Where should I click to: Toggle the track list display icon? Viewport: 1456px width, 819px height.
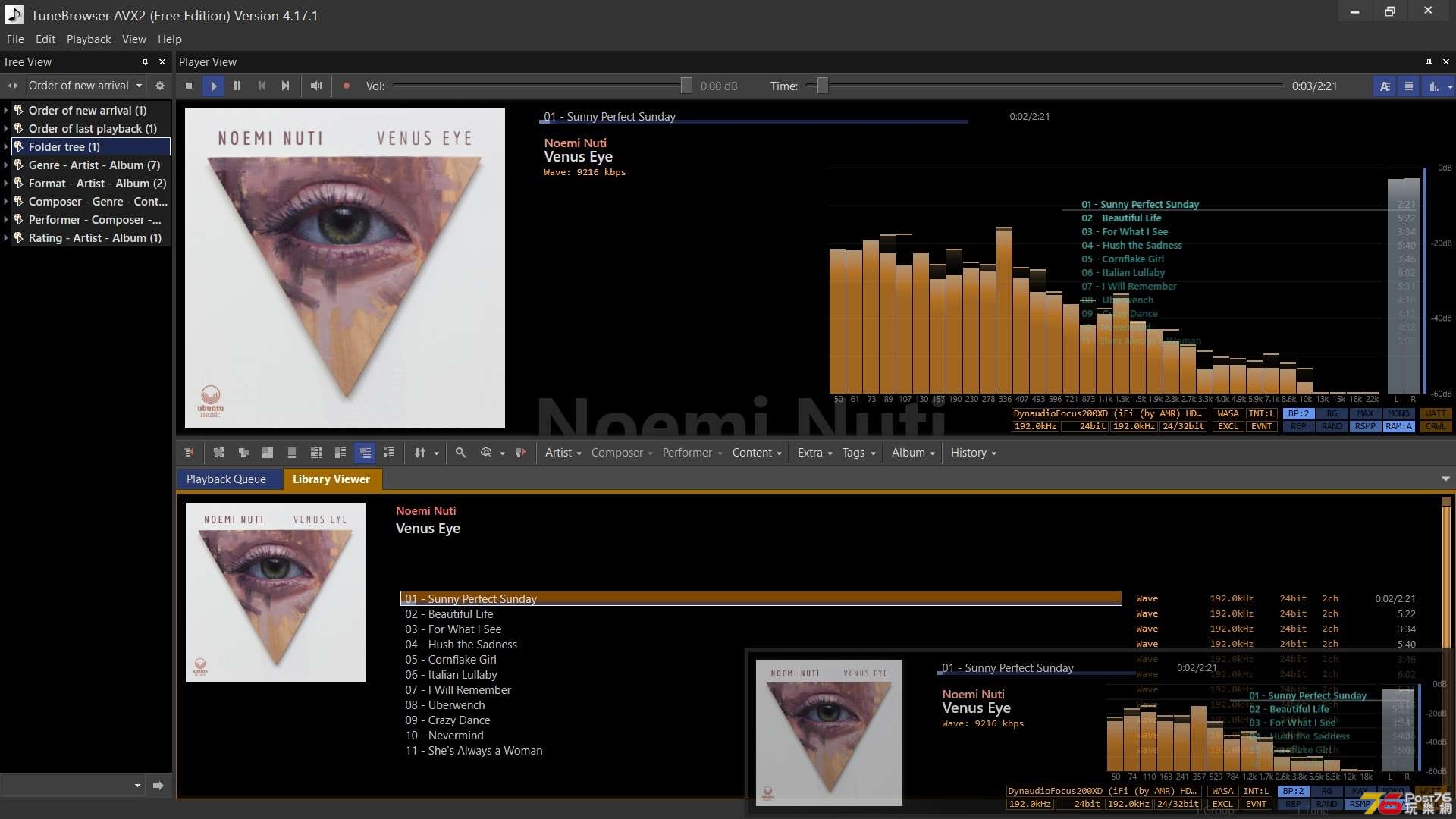(1409, 86)
